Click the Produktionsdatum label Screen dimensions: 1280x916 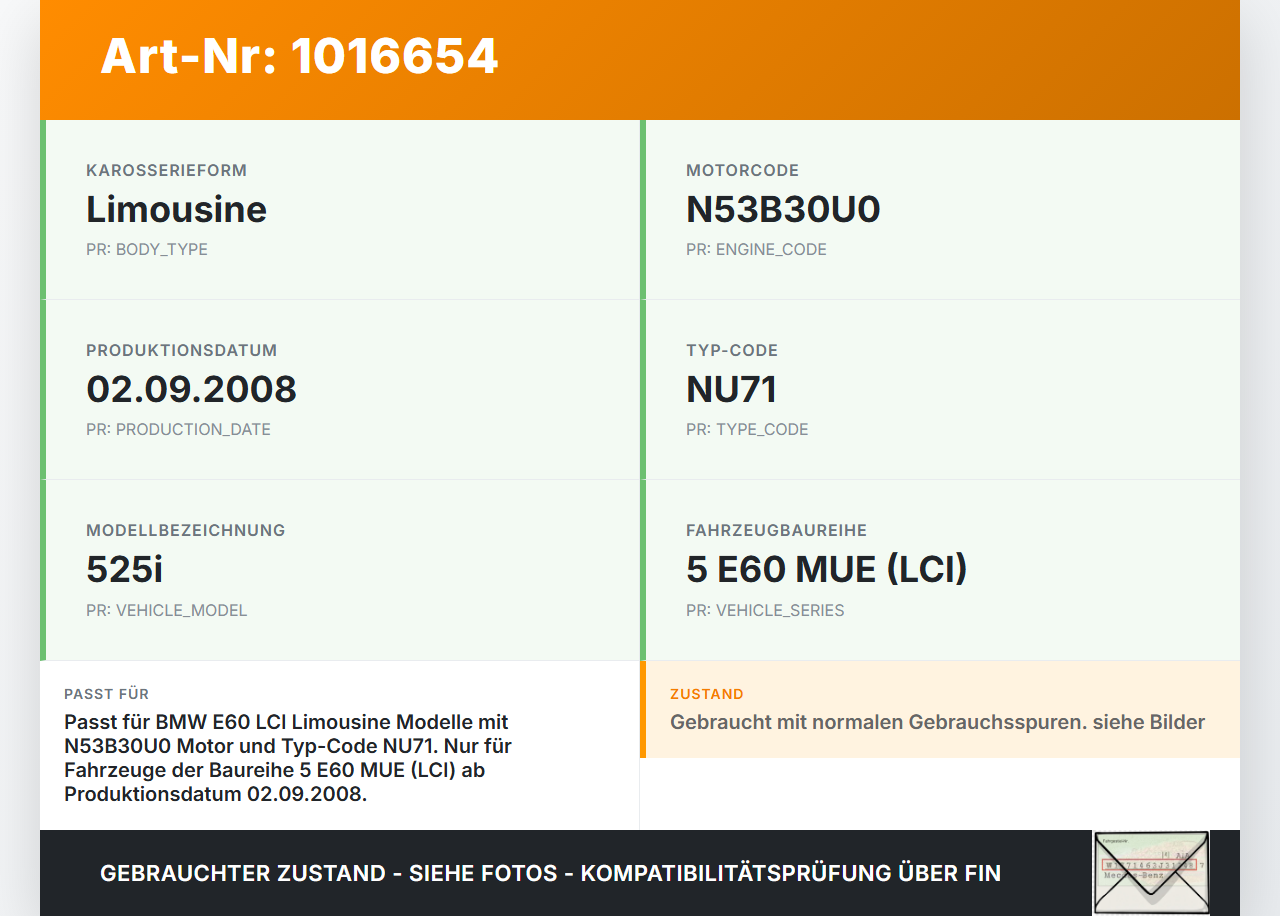(181, 351)
